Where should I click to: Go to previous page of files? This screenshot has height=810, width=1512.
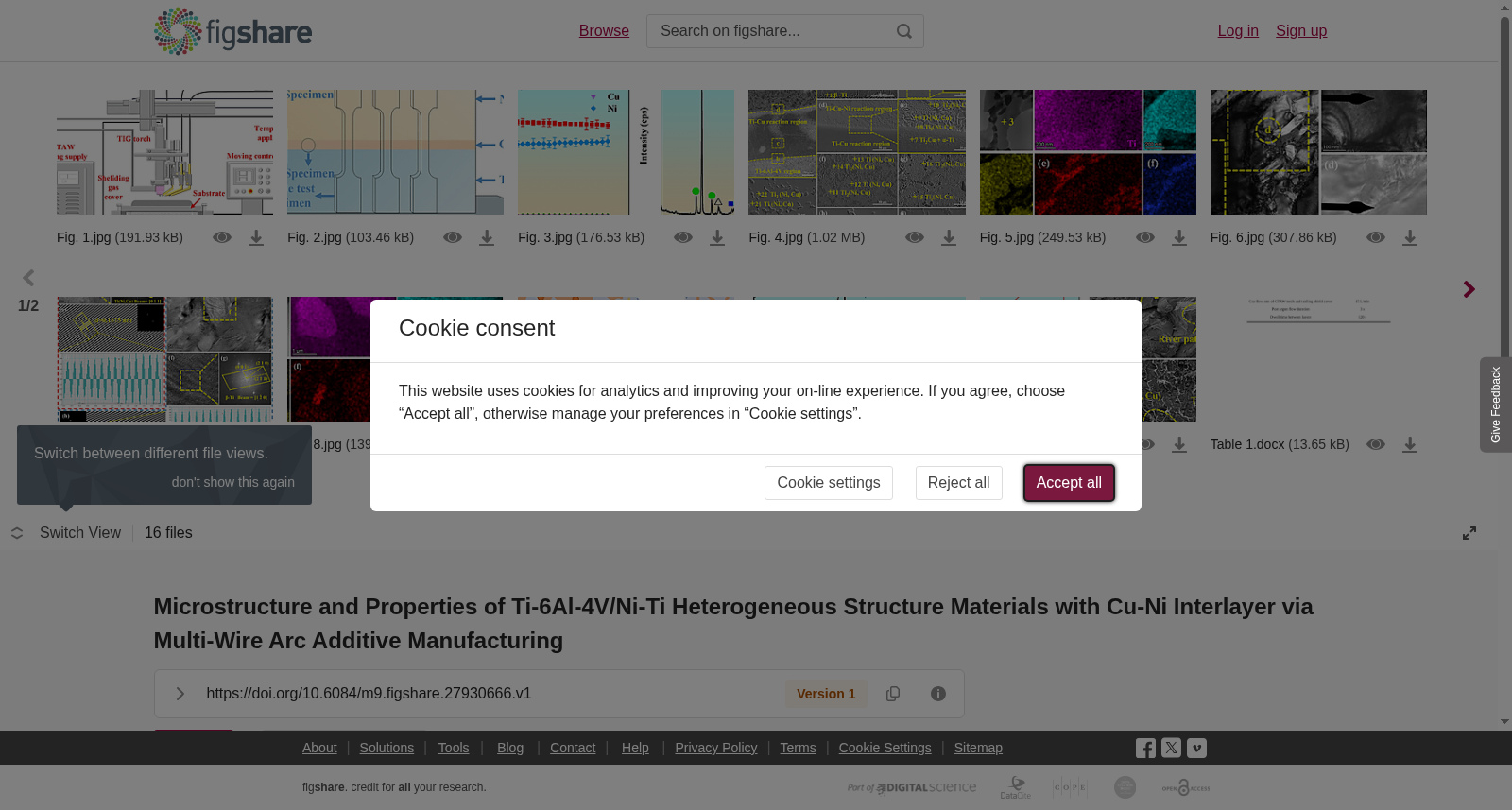[x=28, y=278]
